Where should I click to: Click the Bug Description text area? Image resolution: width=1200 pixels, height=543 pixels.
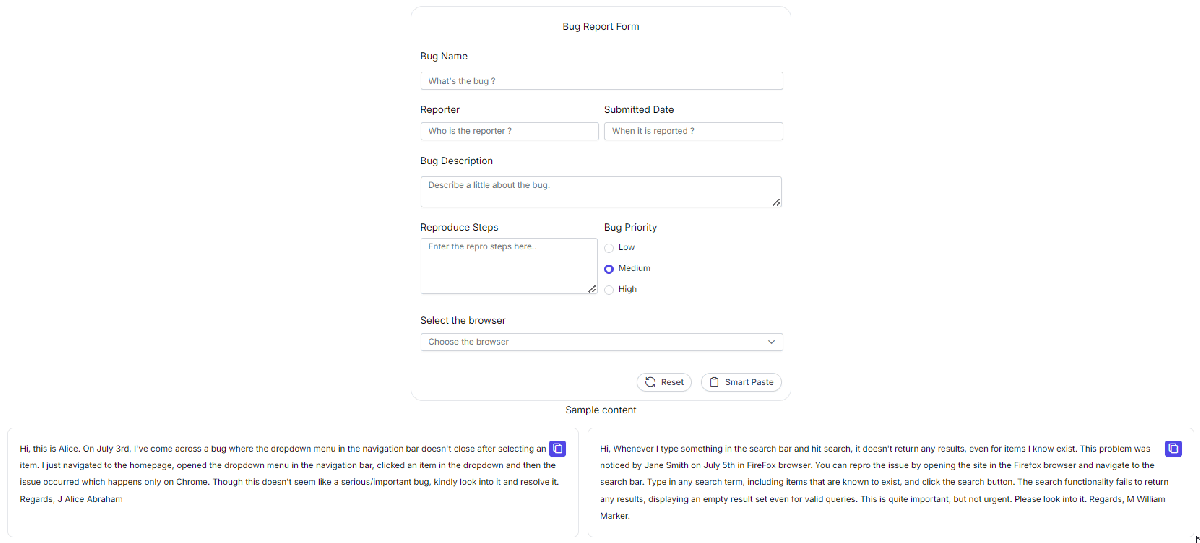point(598,191)
